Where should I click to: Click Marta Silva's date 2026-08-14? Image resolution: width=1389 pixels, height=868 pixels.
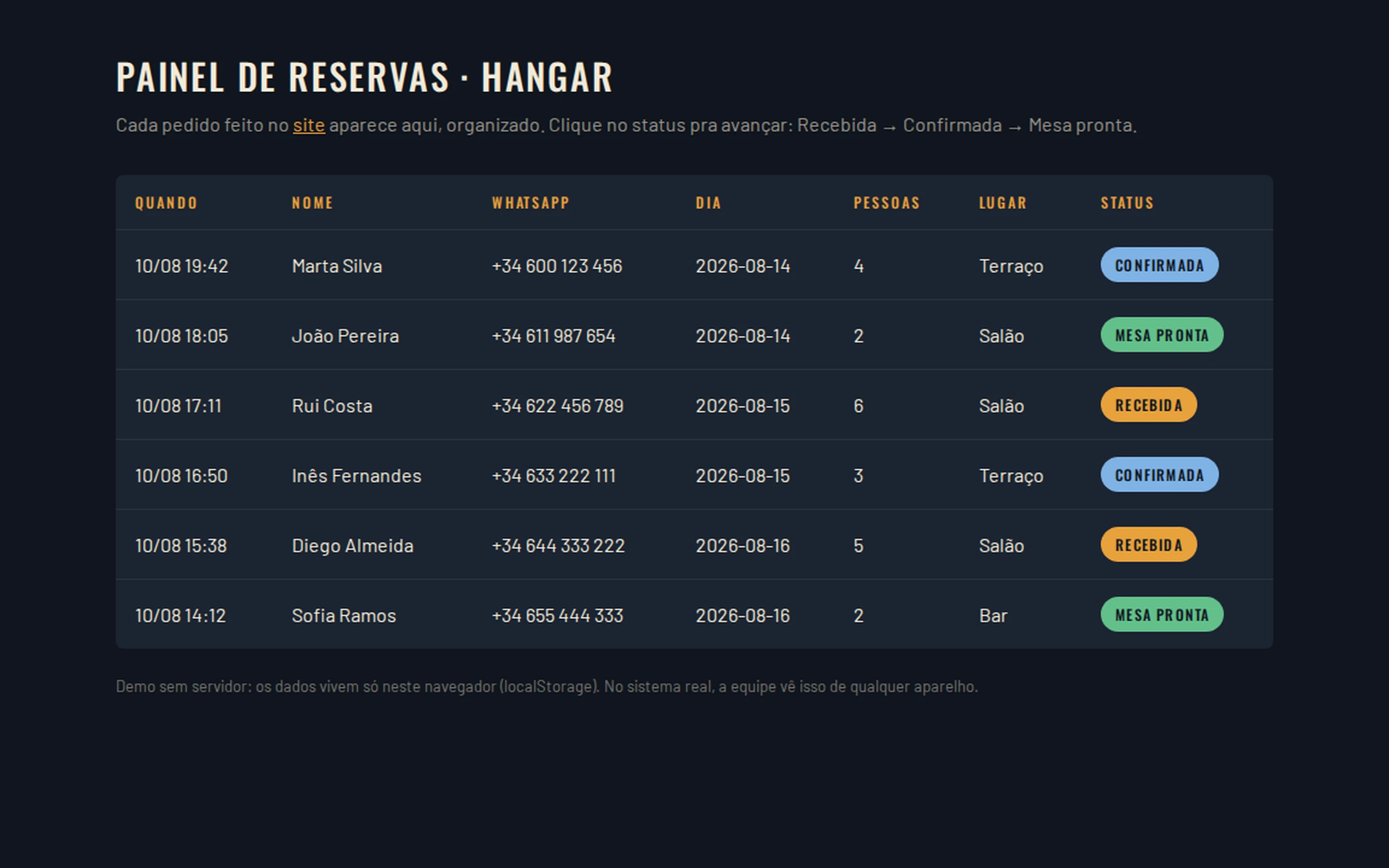tap(743, 266)
